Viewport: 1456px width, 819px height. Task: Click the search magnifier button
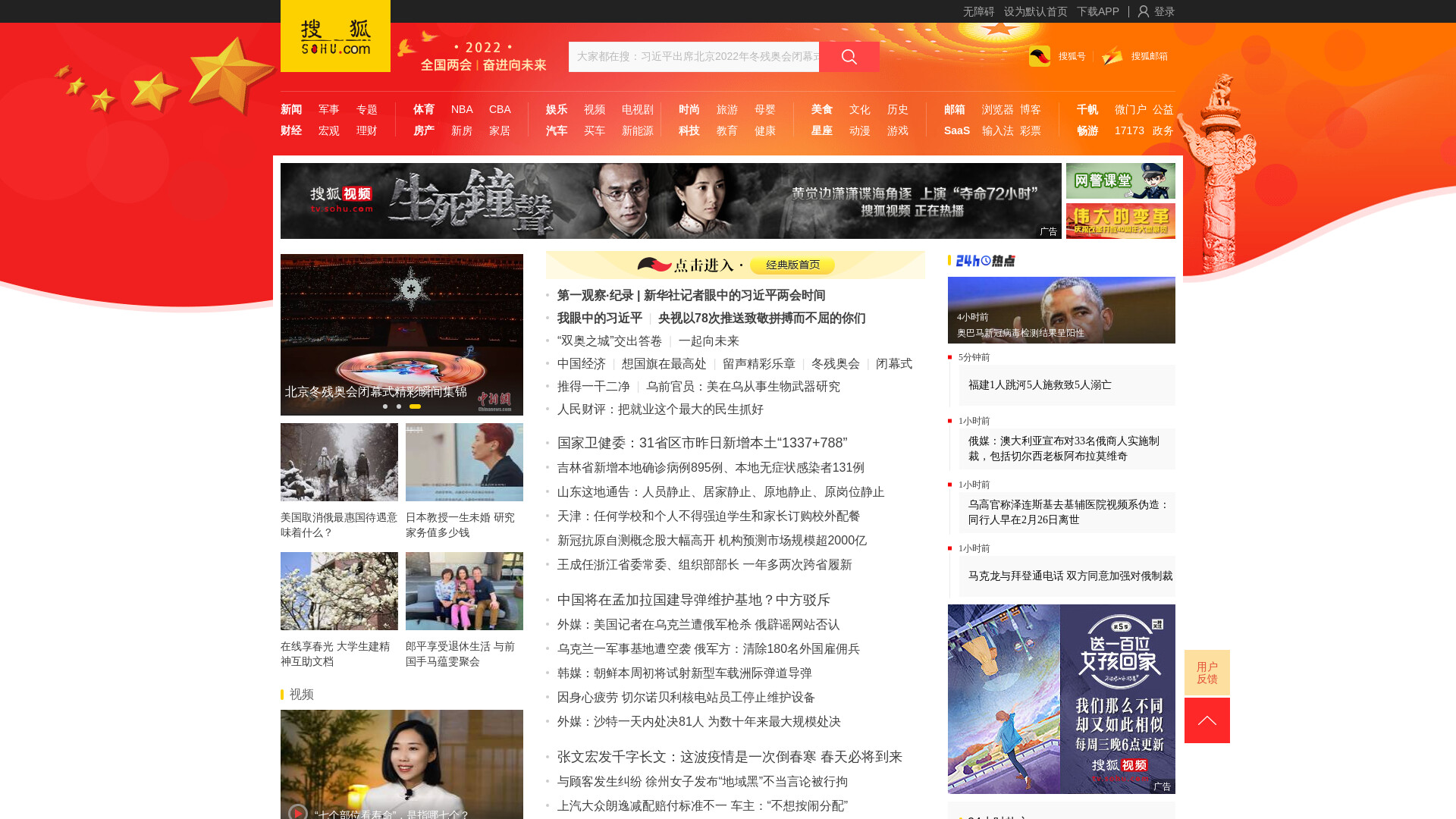[849, 57]
